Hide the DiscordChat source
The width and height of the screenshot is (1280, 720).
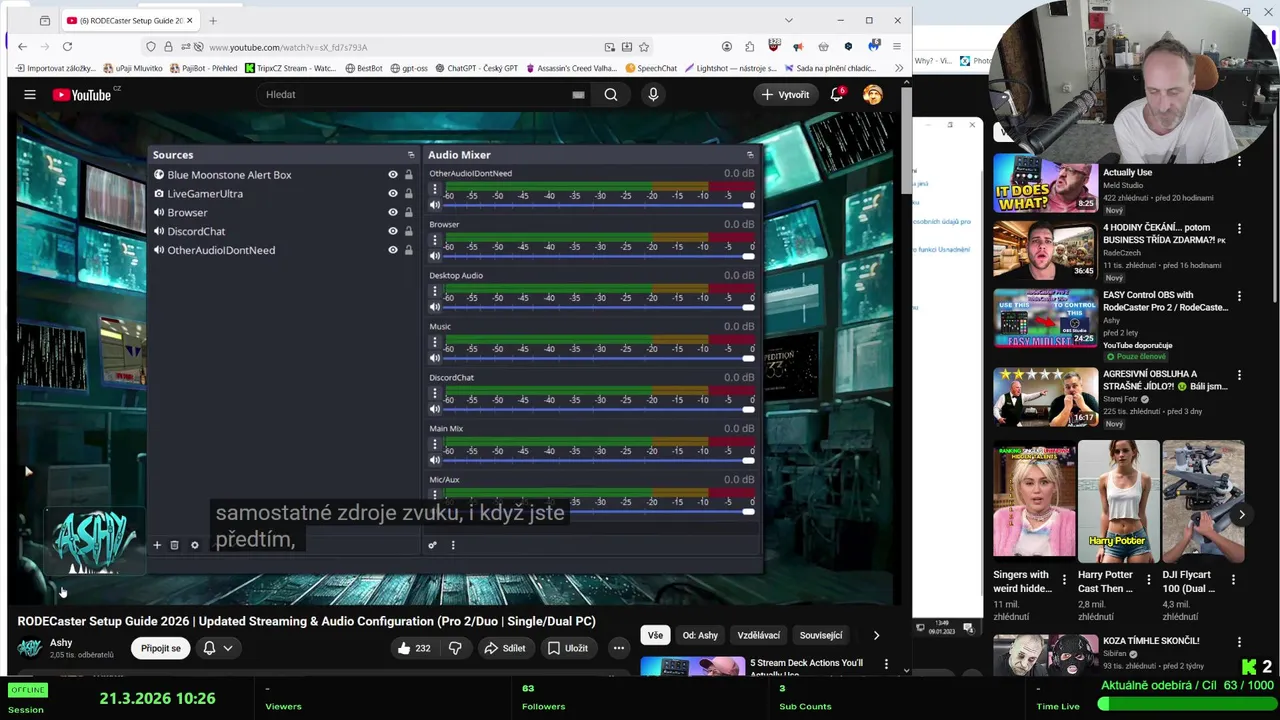click(393, 231)
